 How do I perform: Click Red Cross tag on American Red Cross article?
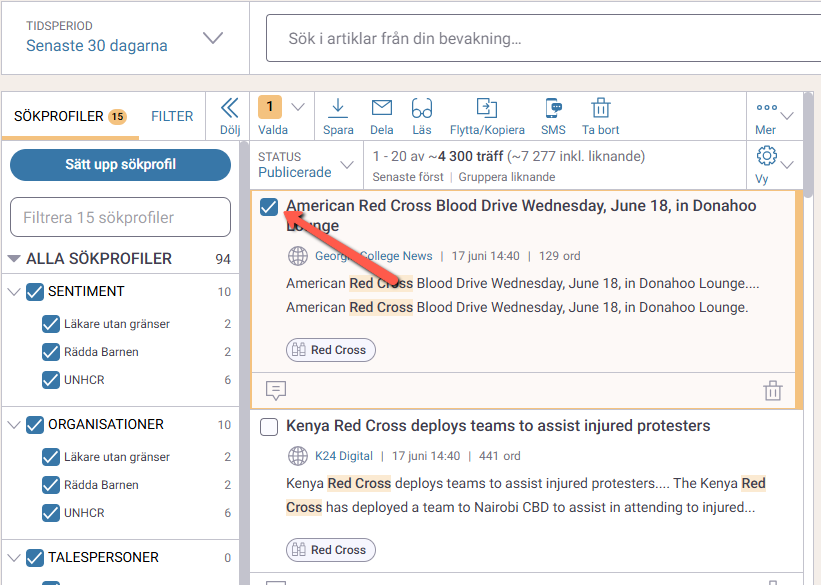331,350
